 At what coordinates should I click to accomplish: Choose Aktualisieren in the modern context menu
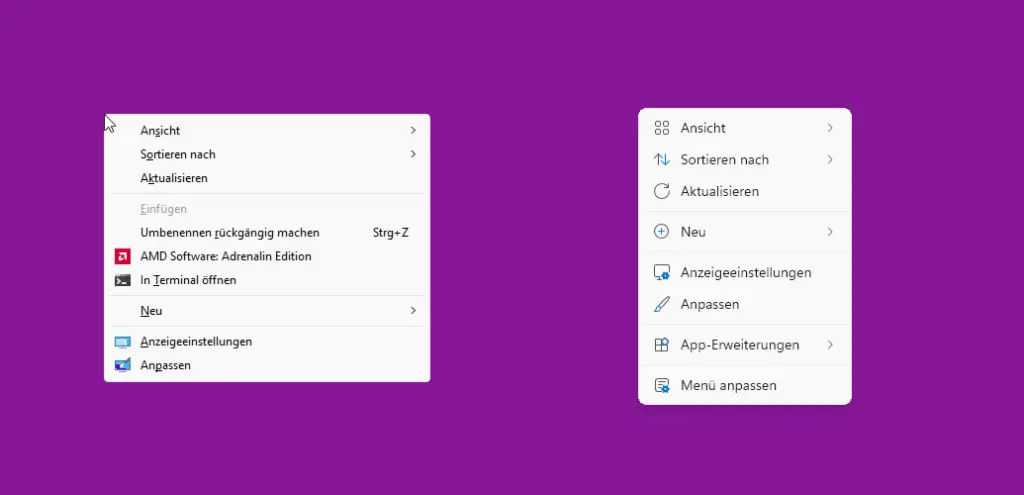[x=744, y=191]
